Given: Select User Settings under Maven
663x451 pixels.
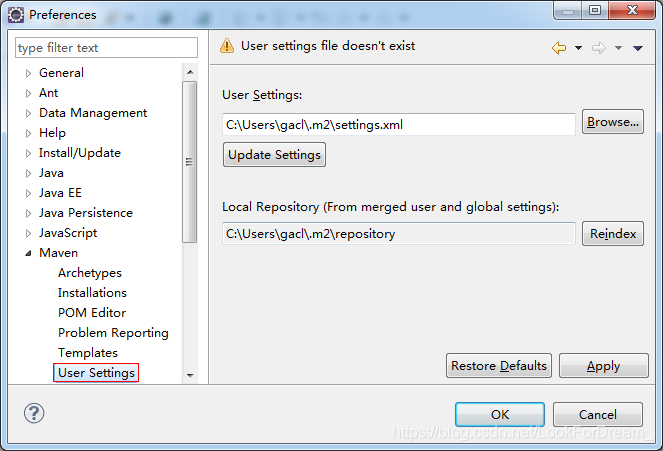Looking at the screenshot, I should (96, 372).
